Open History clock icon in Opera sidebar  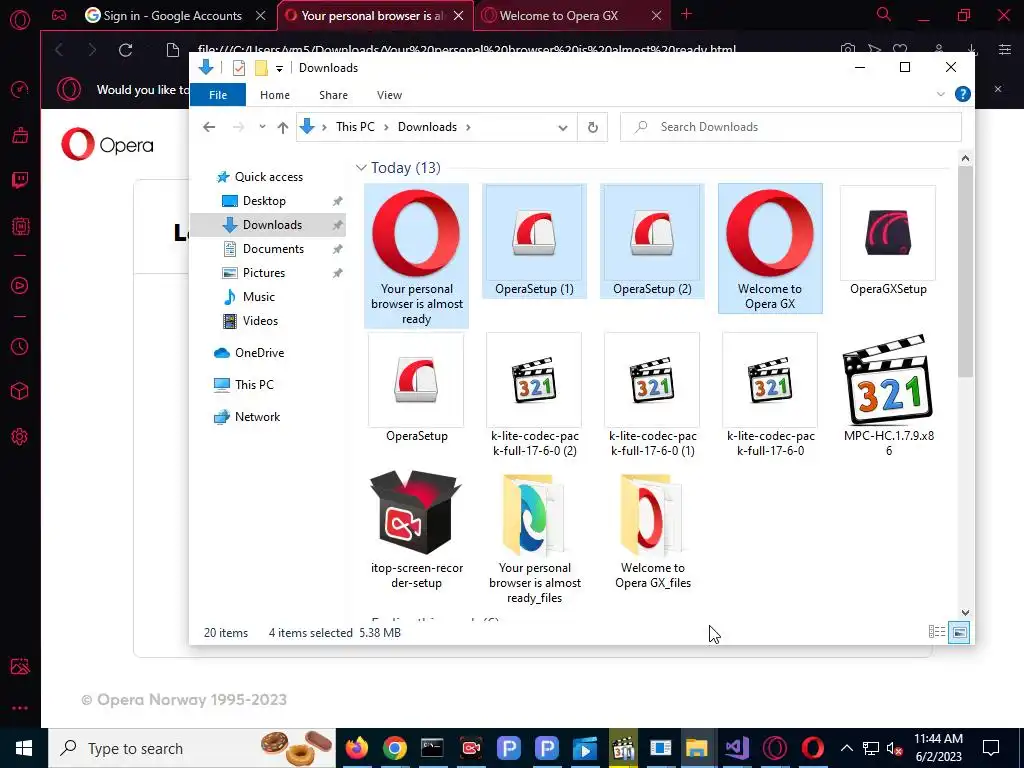pos(20,346)
